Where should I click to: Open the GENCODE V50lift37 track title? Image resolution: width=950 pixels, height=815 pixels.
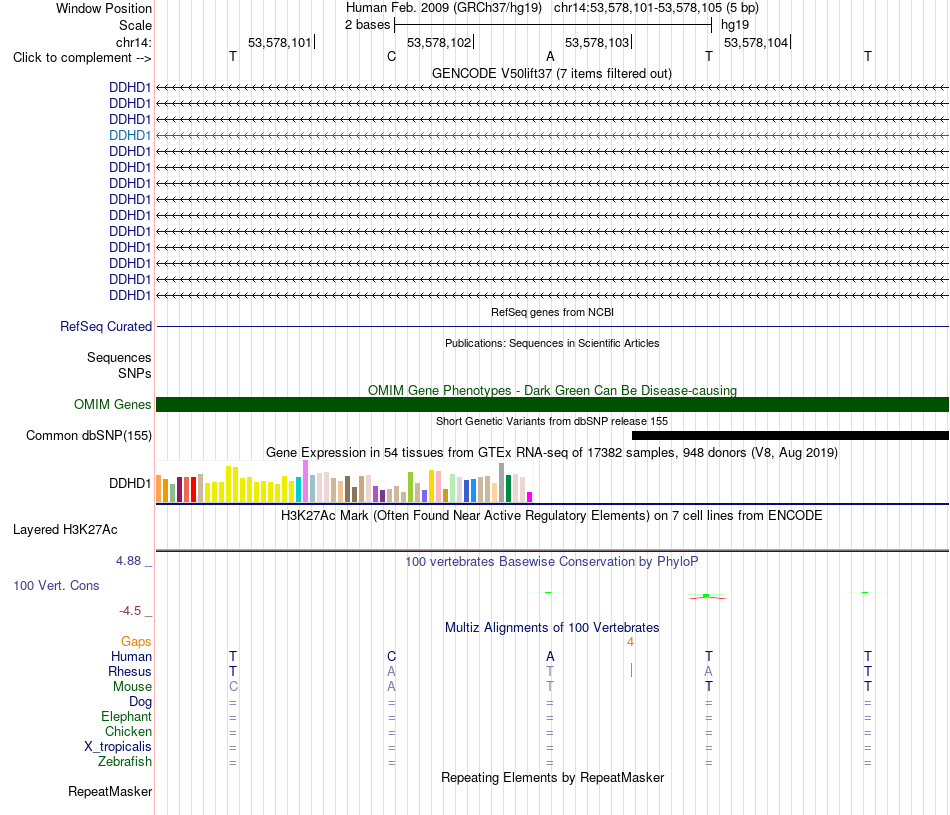[552, 73]
